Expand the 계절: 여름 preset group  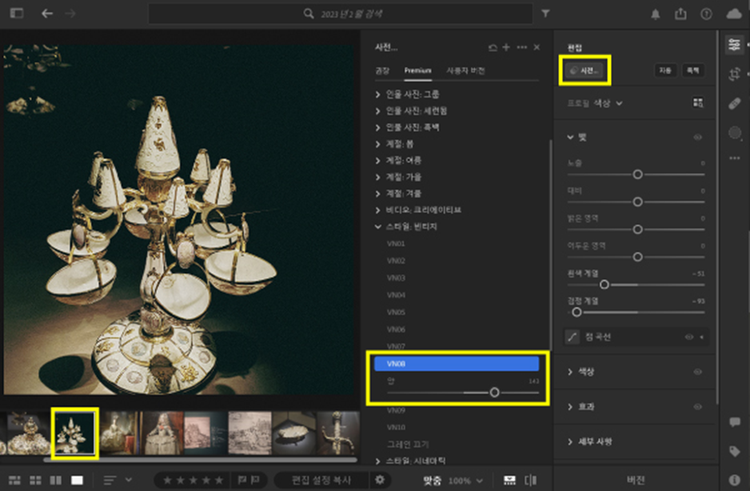tap(398, 160)
